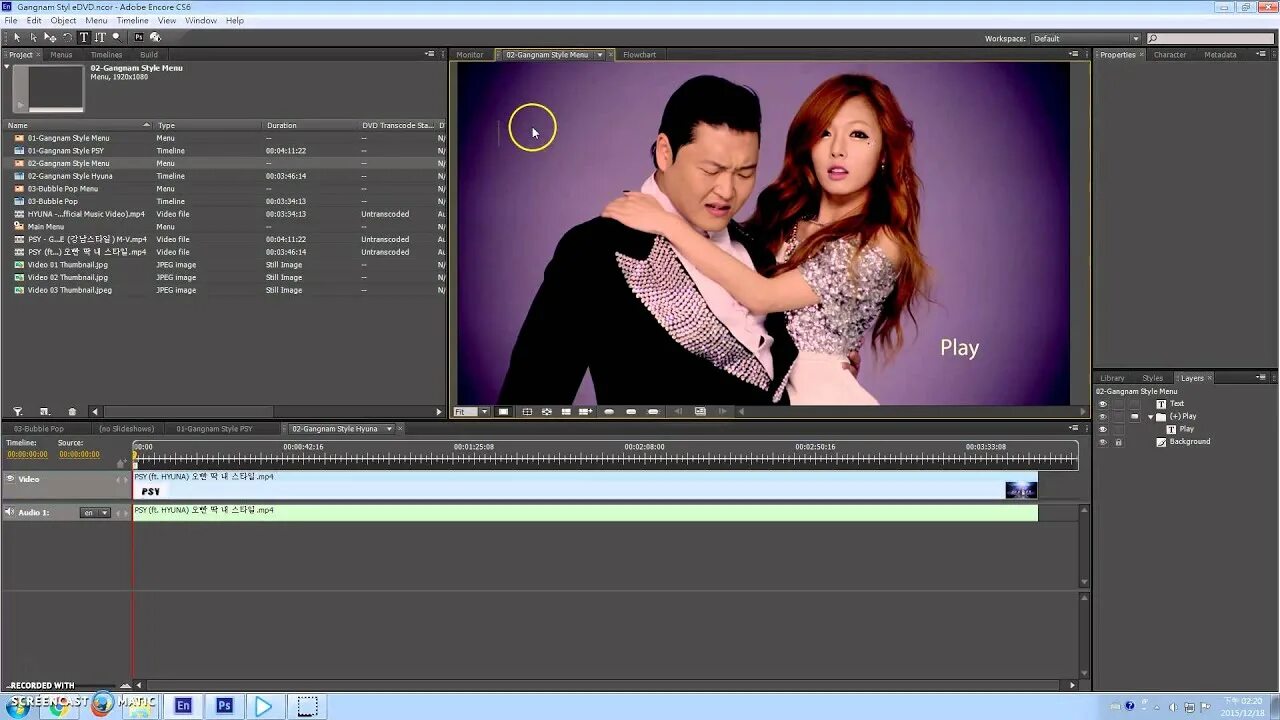Viewport: 1280px width, 720px height.
Task: Toggle visibility of the Play text layer
Action: click(1103, 429)
